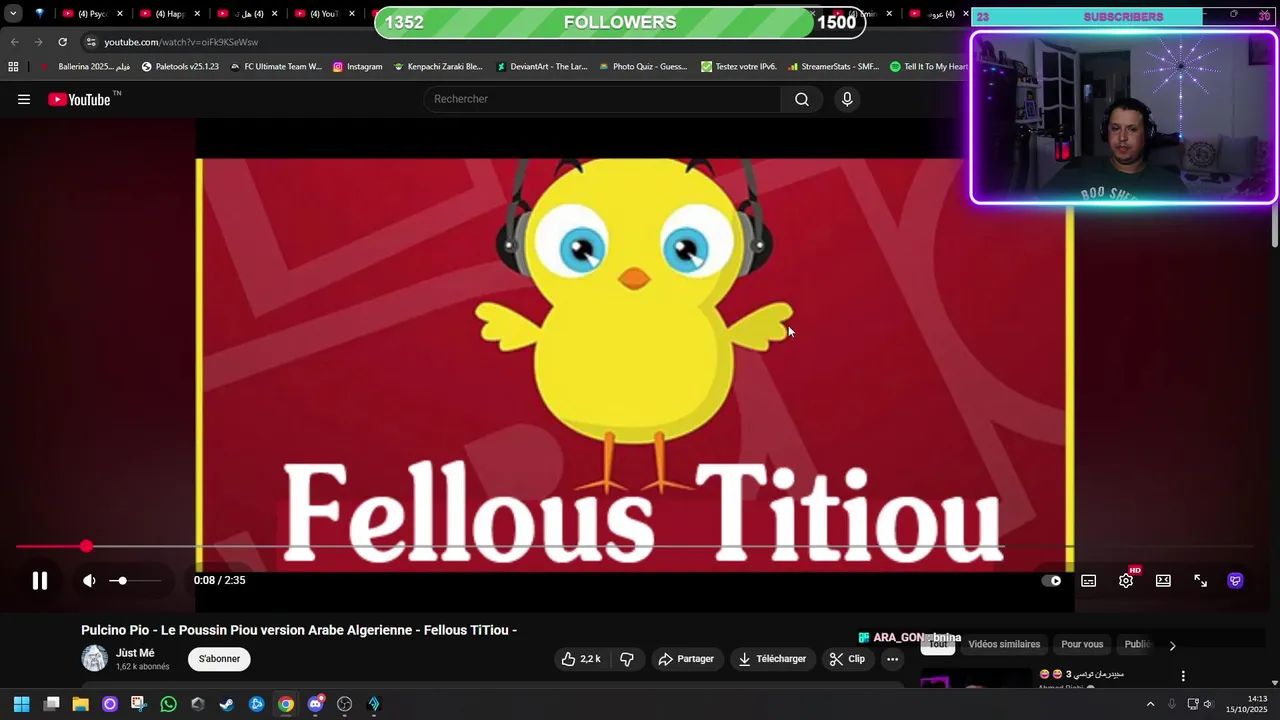Open the Testez votre IPv6 bookmark
Screen dimensions: 1280x720
pos(739,67)
